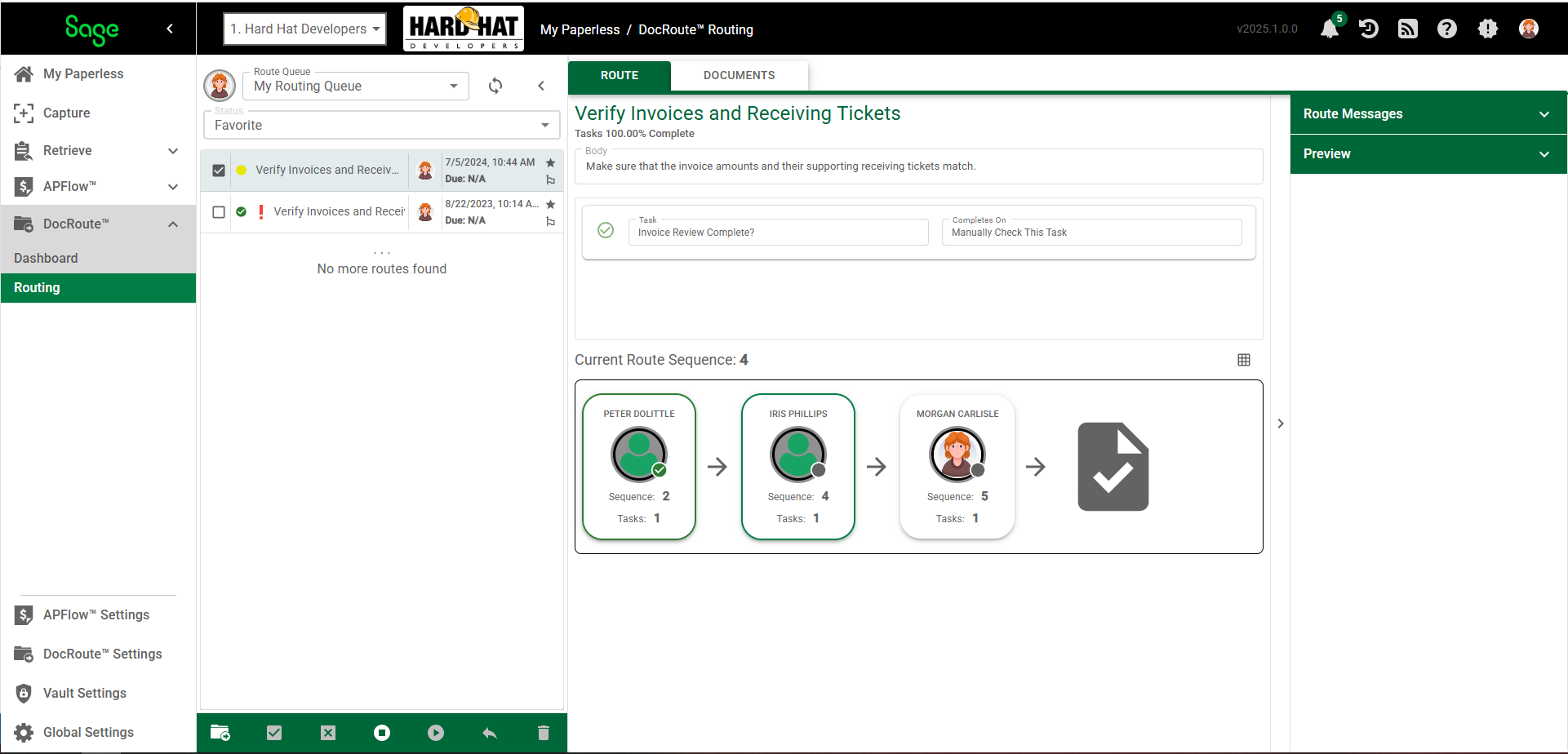Check the 8/22/2023 route checkbox
The height and width of the screenshot is (754, 1568).
(x=219, y=212)
